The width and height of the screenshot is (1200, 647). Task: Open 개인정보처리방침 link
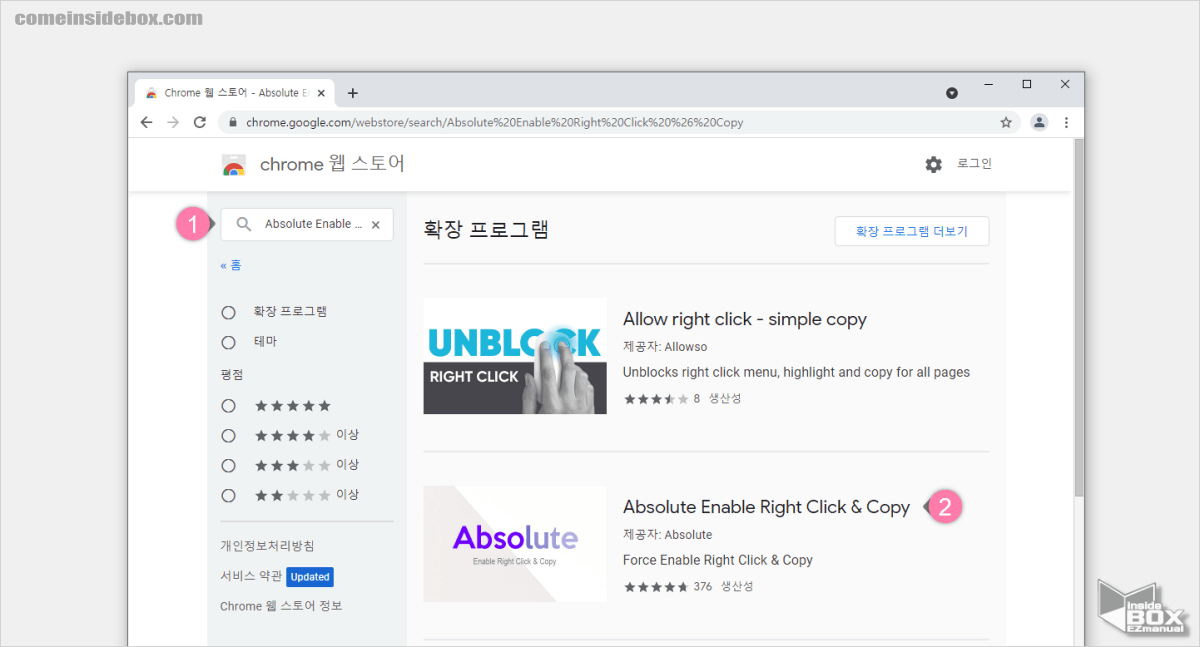[267, 546]
